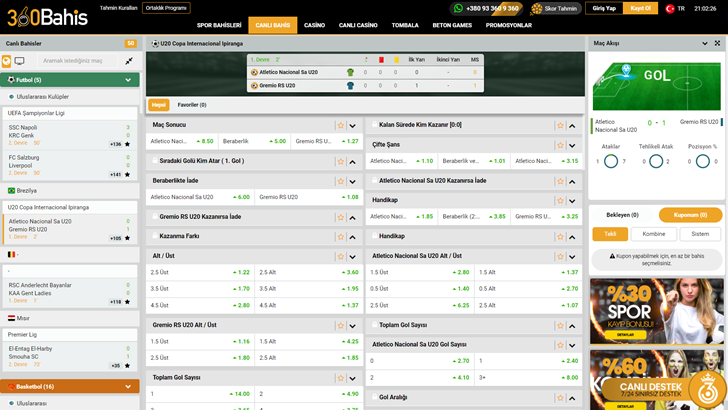
Task: Favorite the SSC Napoli vs KRC Genk match
Action: click(x=127, y=144)
